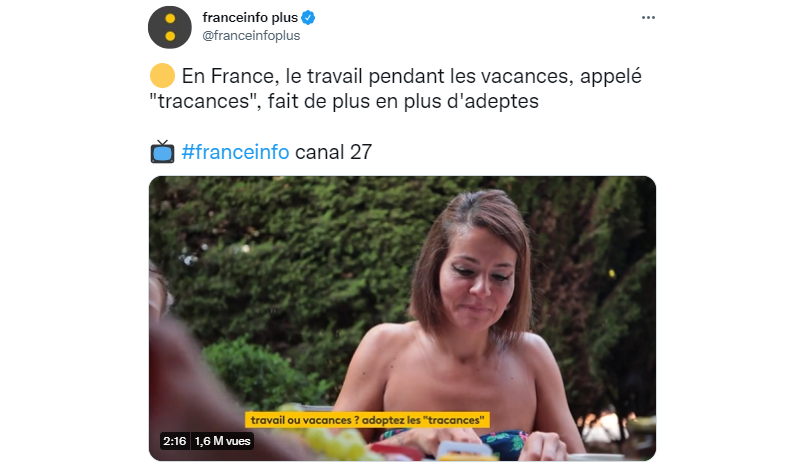Image resolution: width=785 pixels, height=472 pixels.
Task: Click the 2:16 video duration badge
Action: click(174, 441)
